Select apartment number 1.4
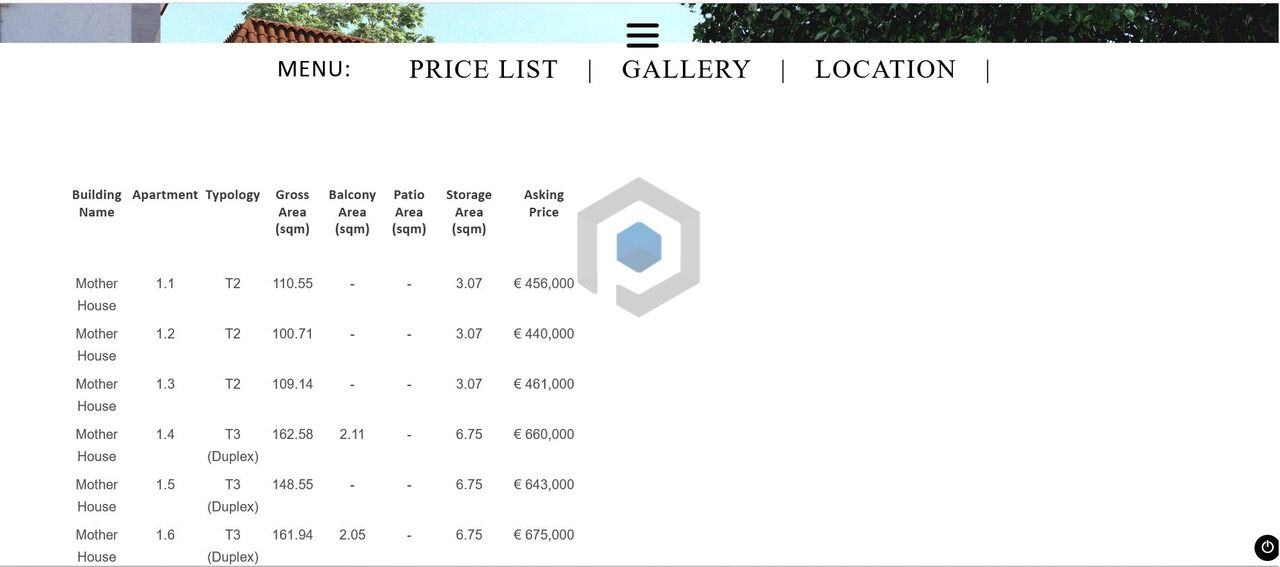This screenshot has height=567, width=1280. 165,434
